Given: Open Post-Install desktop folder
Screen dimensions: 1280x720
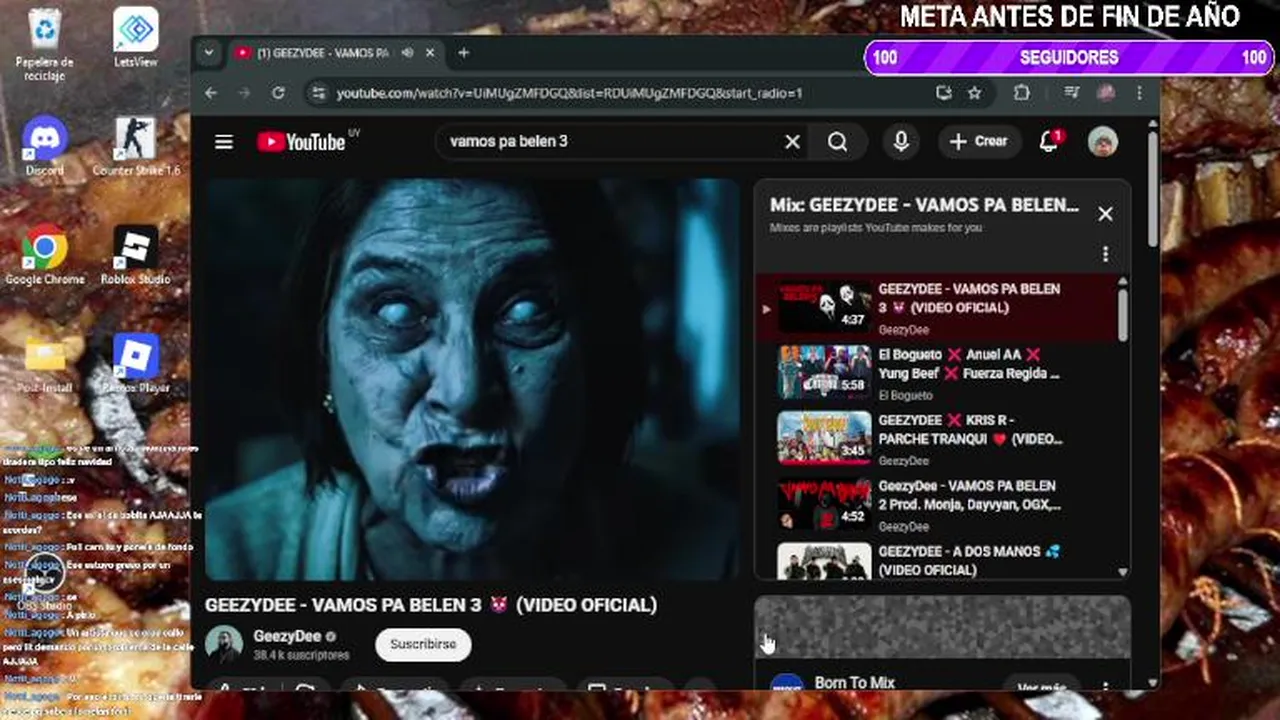Looking at the screenshot, I should 45,364.
